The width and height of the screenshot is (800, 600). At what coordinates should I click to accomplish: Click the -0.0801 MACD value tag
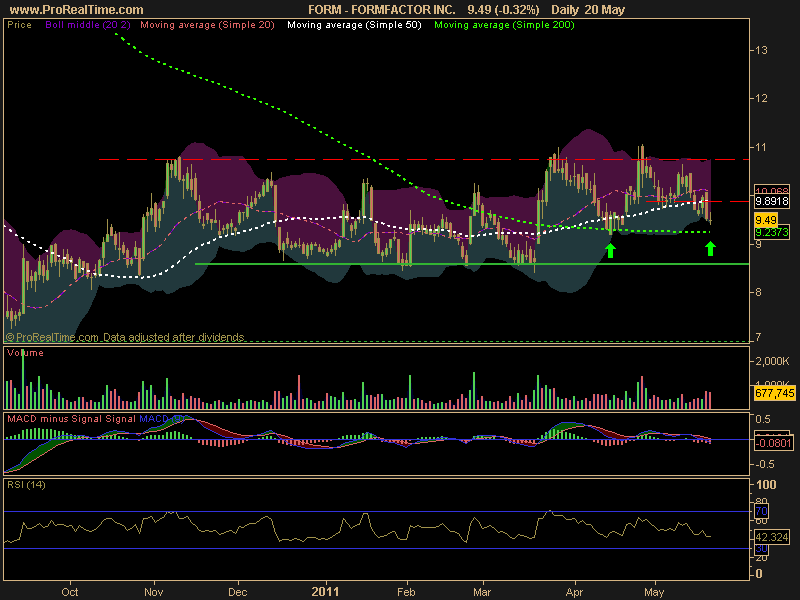773,443
